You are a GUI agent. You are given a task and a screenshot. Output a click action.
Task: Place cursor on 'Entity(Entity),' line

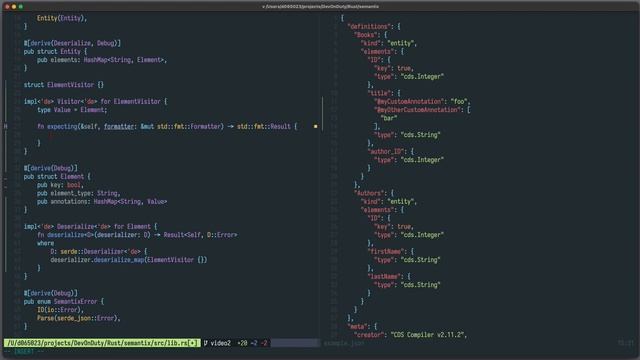pos(62,18)
